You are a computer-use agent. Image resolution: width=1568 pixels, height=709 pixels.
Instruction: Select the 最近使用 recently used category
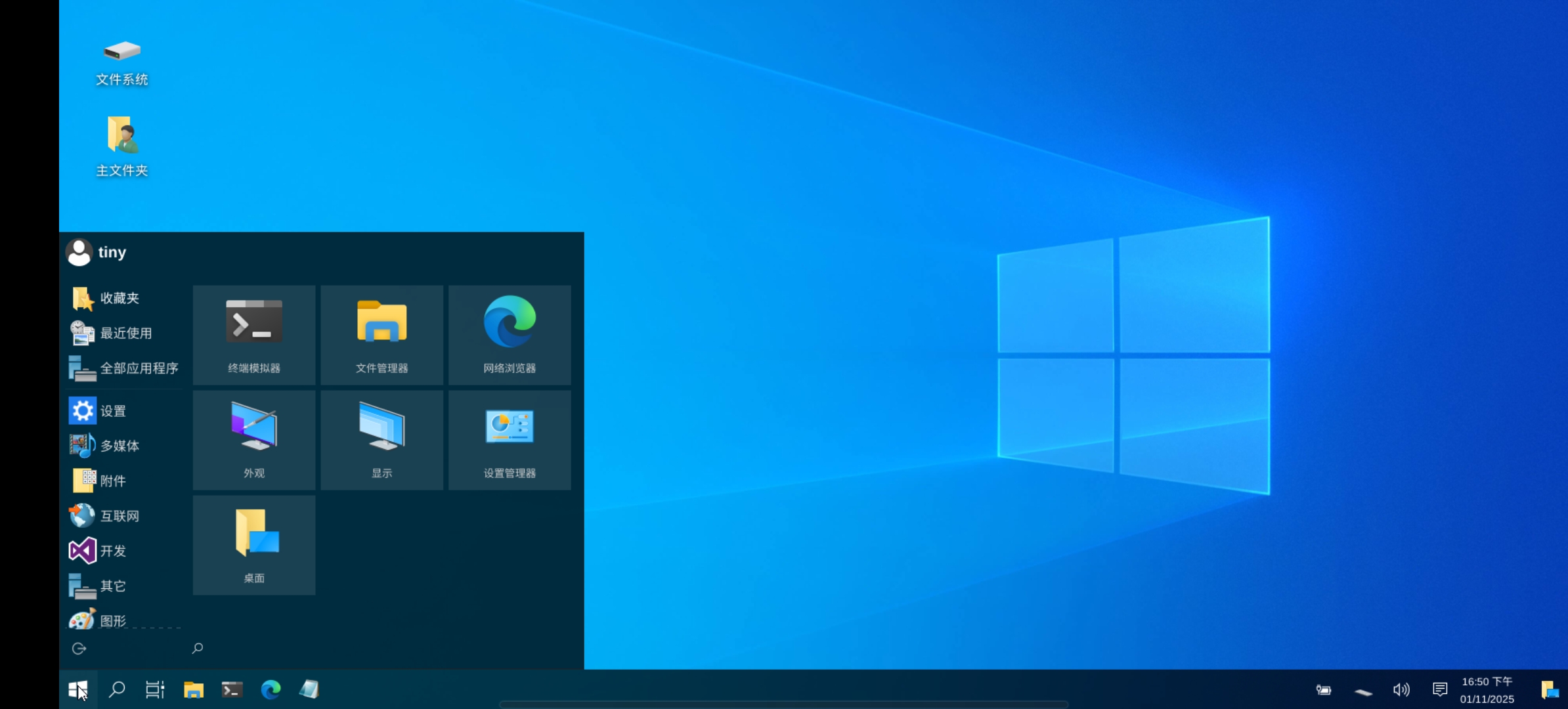click(123, 333)
